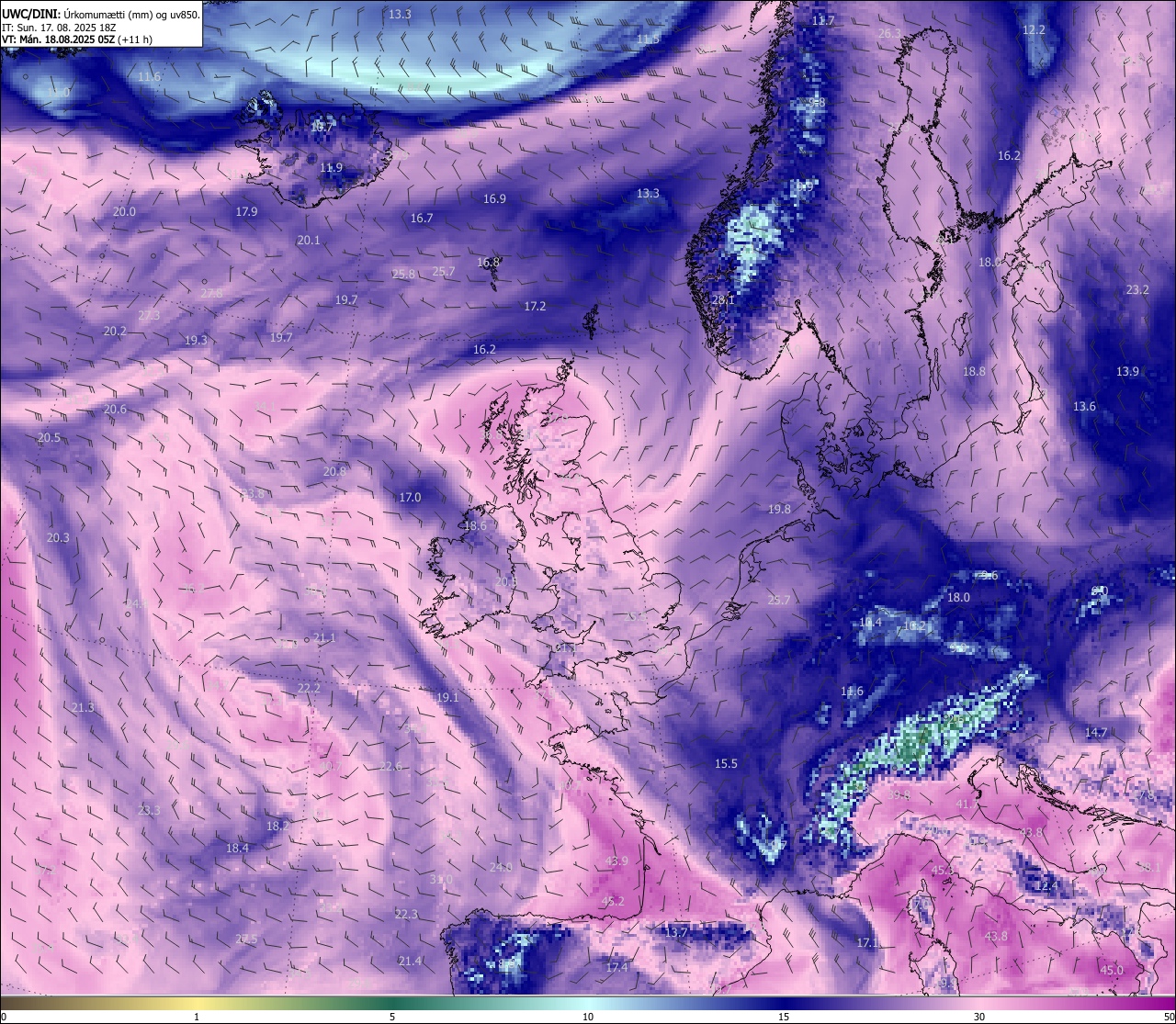
Task: Click the 18.6 value over Ireland
Action: click(475, 526)
